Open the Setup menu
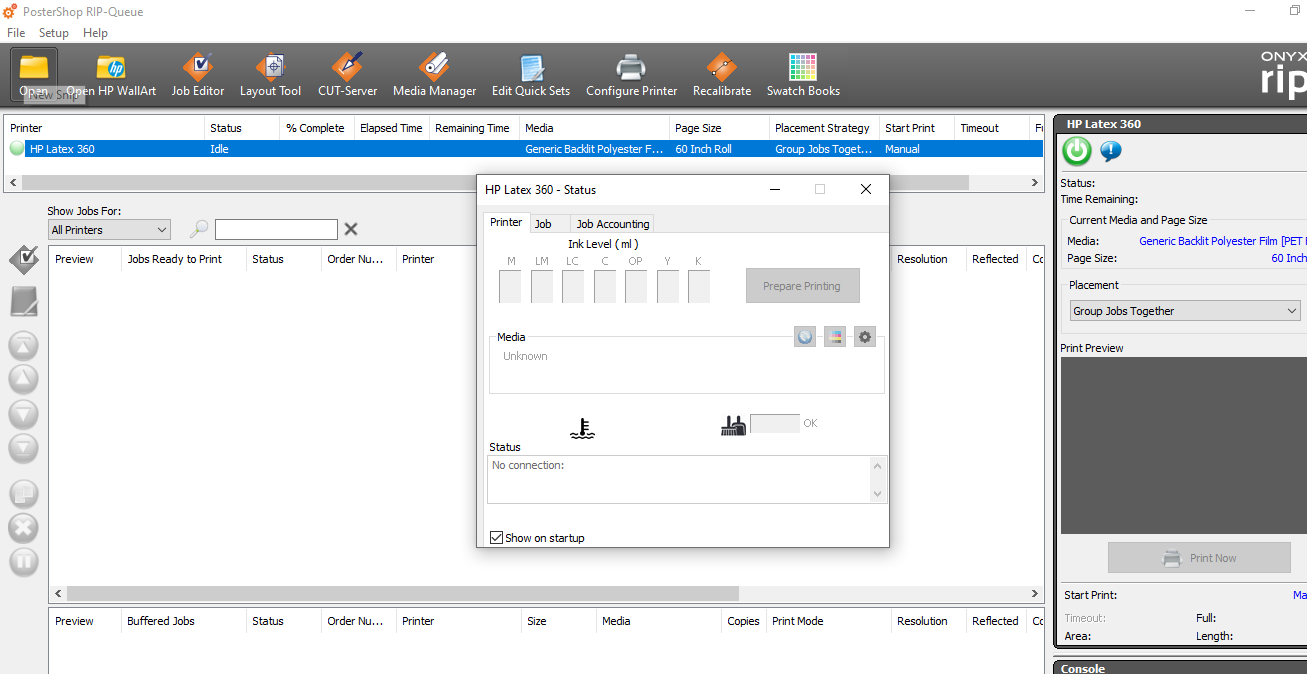This screenshot has width=1307, height=674. pyautogui.click(x=54, y=33)
